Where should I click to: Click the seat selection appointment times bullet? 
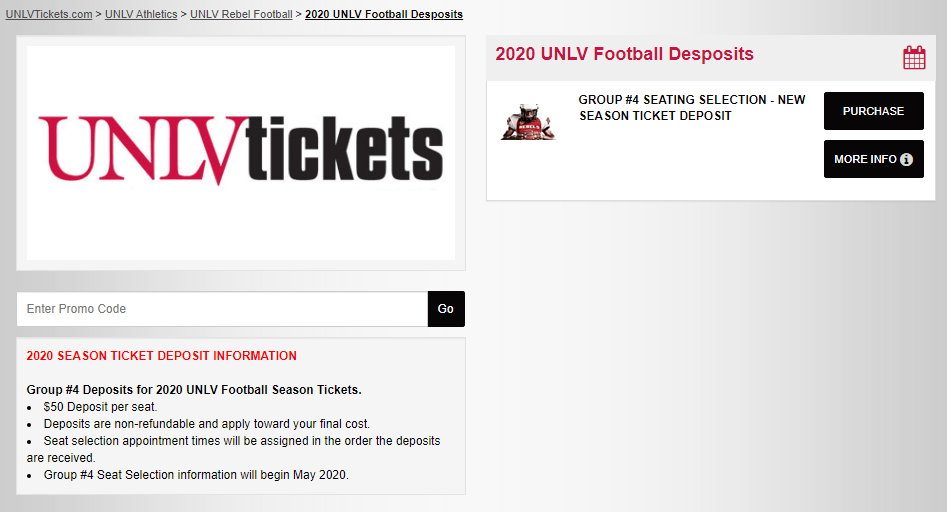pos(233,449)
